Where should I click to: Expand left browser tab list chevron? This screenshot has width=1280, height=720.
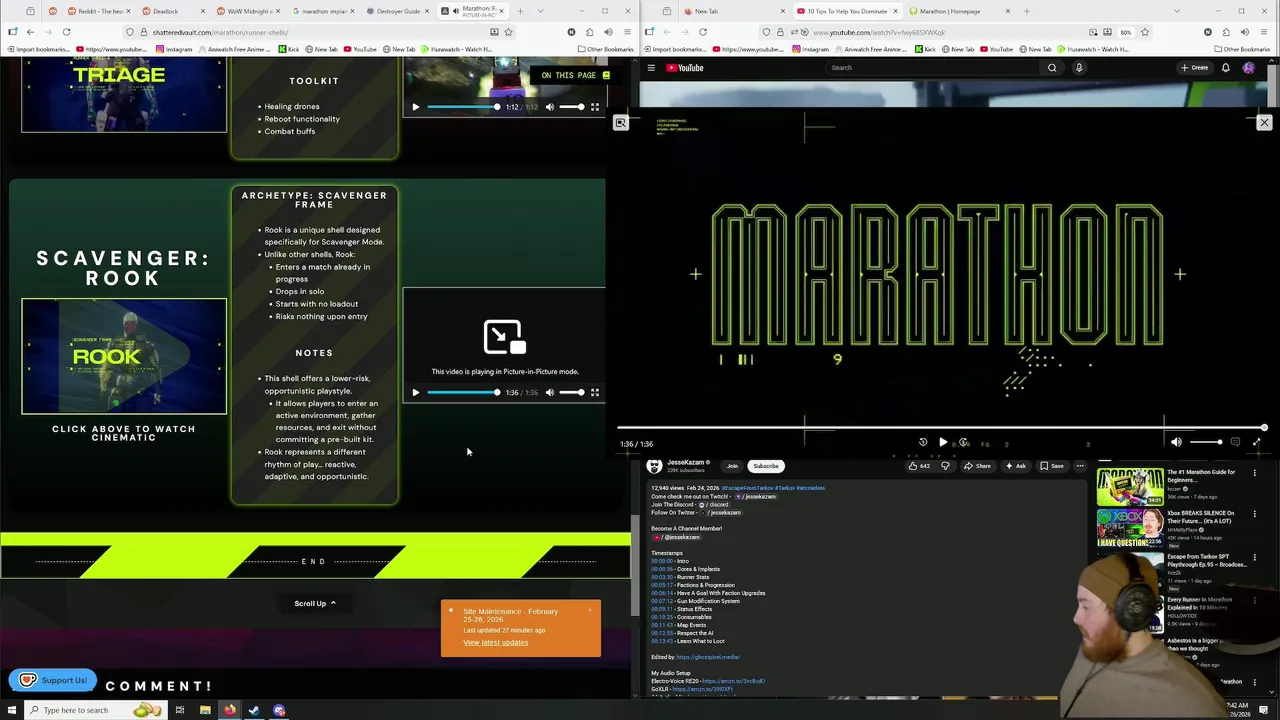pyautogui.click(x=541, y=11)
